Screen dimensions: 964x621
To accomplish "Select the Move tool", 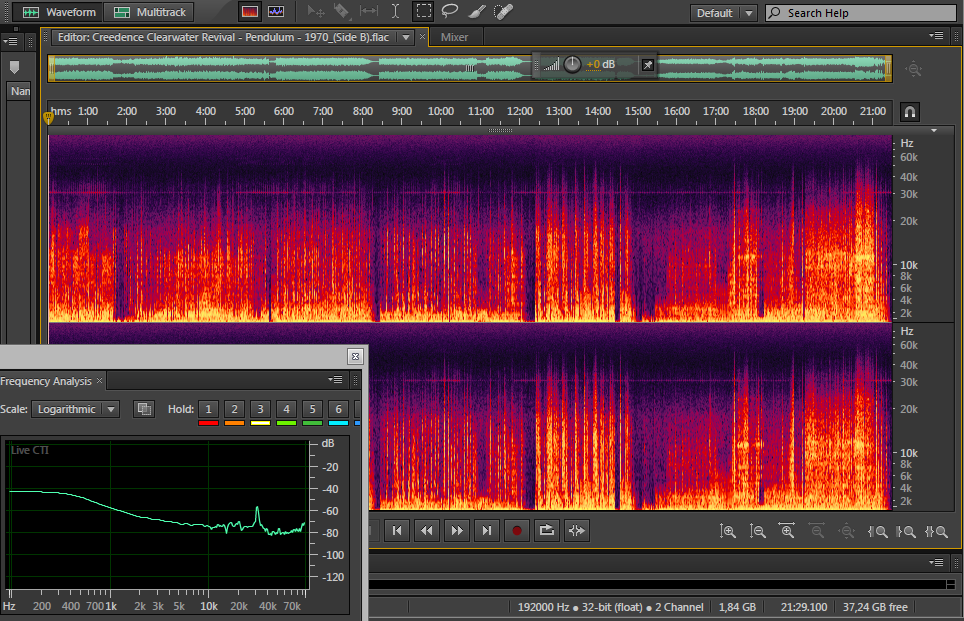I will tap(316, 12).
